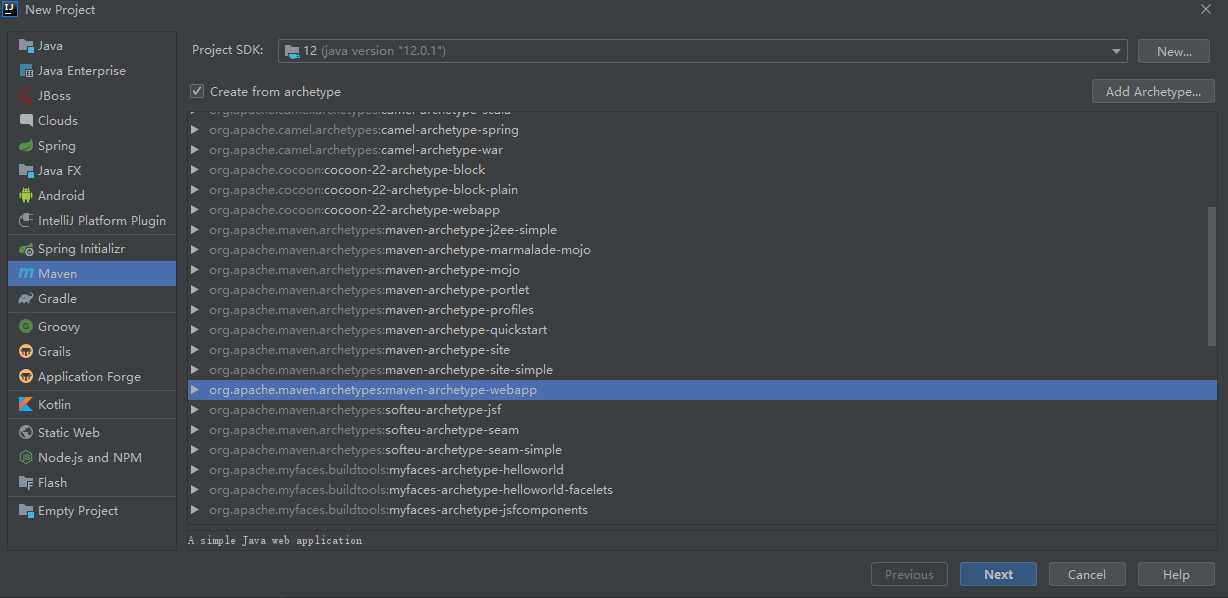
Task: Select maven-archetype-marmalade-mojo archetype
Action: coord(702,250)
